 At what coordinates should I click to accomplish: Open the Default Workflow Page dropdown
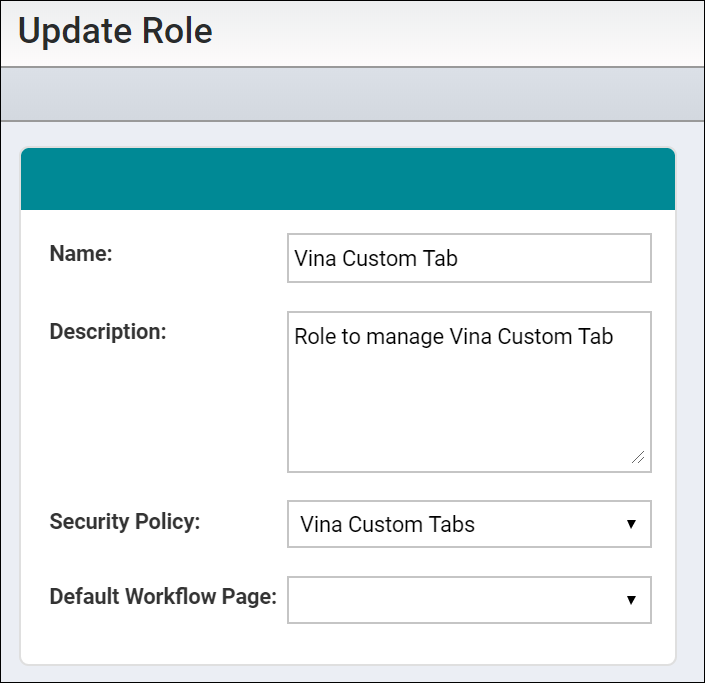(x=469, y=600)
